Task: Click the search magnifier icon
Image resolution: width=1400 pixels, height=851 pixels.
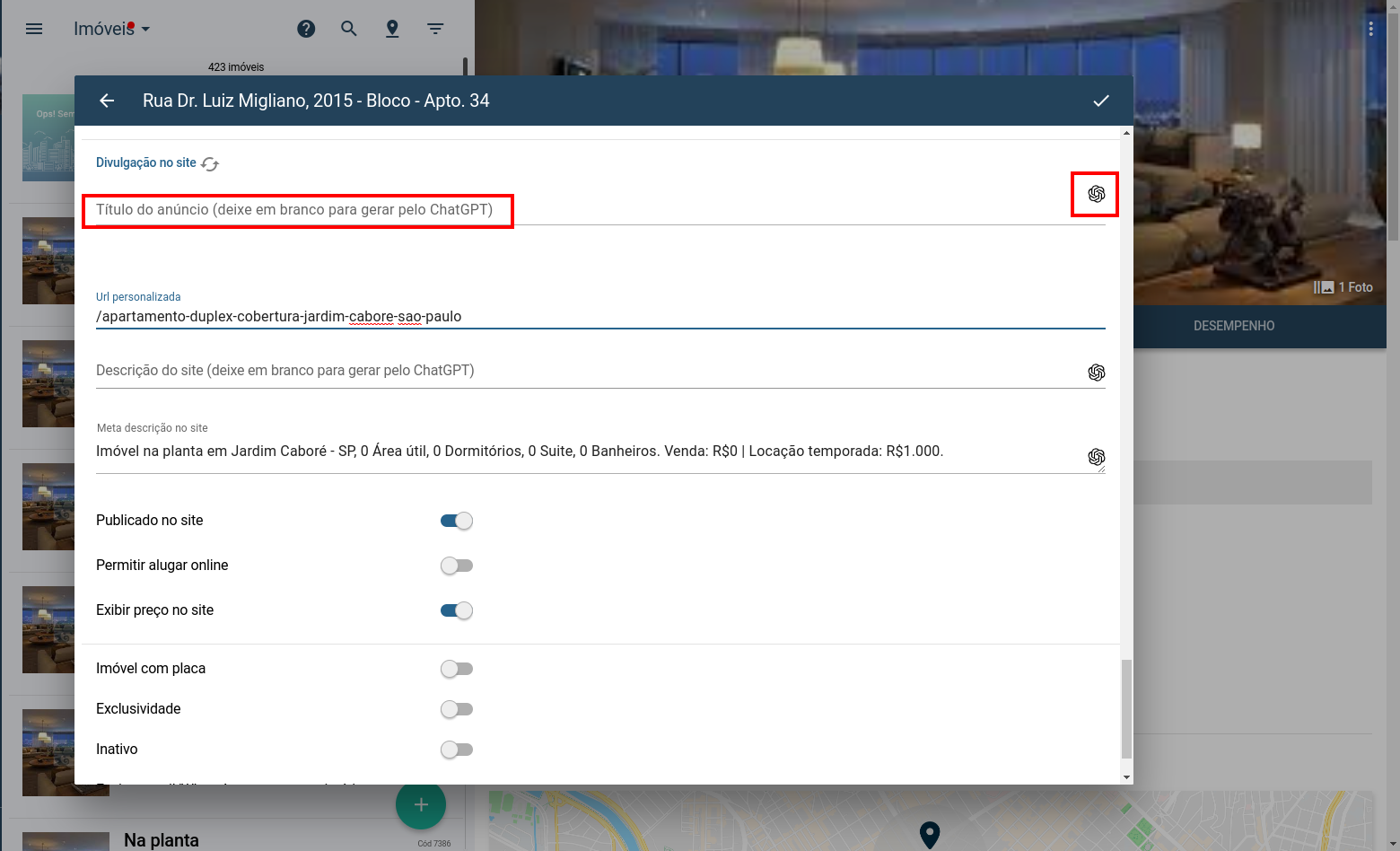Action: coord(349,29)
